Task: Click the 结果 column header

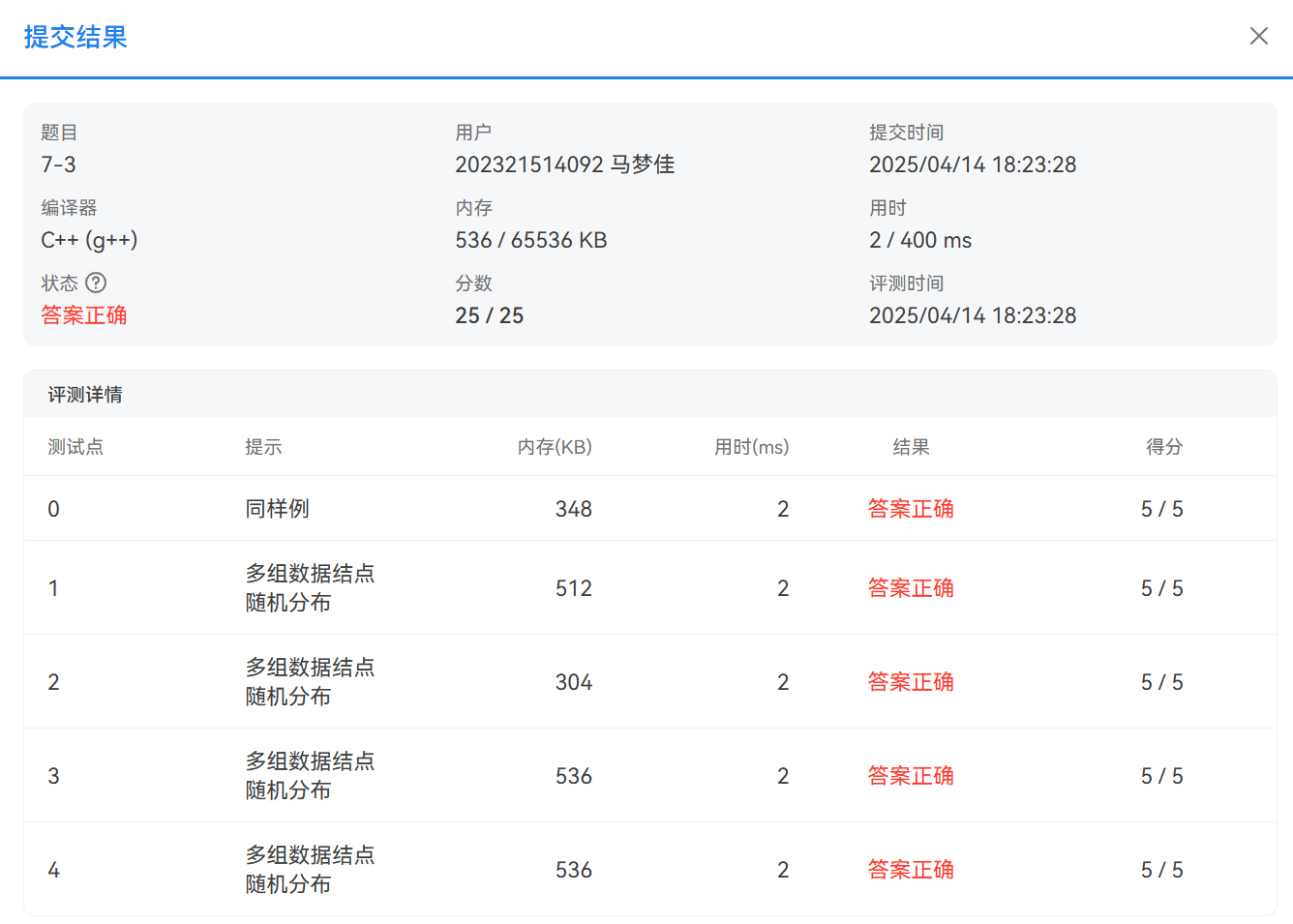Action: click(x=911, y=447)
